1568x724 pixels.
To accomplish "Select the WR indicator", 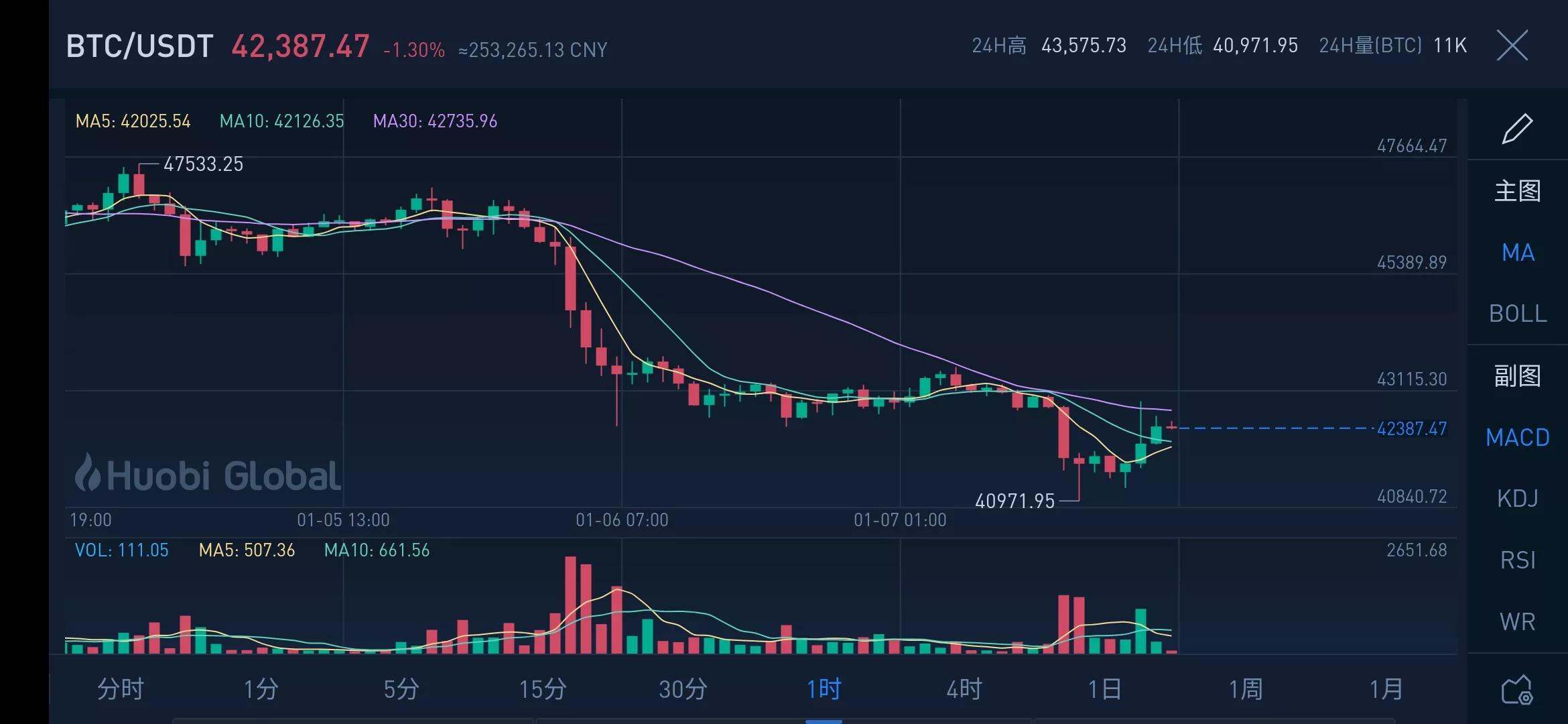I will click(x=1517, y=621).
